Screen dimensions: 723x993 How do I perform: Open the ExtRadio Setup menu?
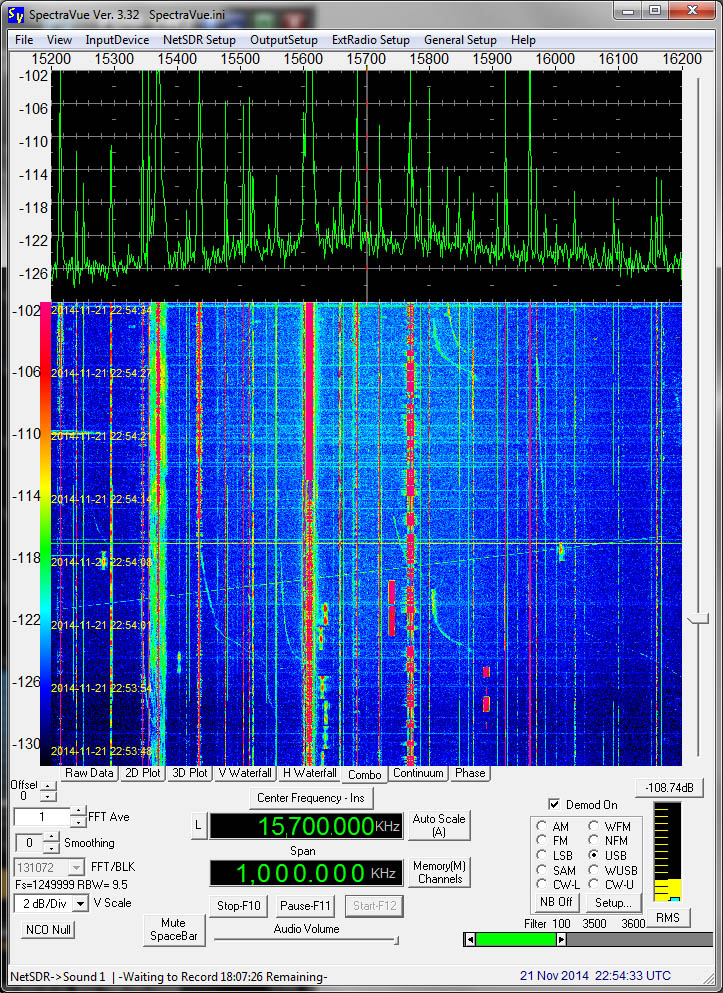coord(370,40)
